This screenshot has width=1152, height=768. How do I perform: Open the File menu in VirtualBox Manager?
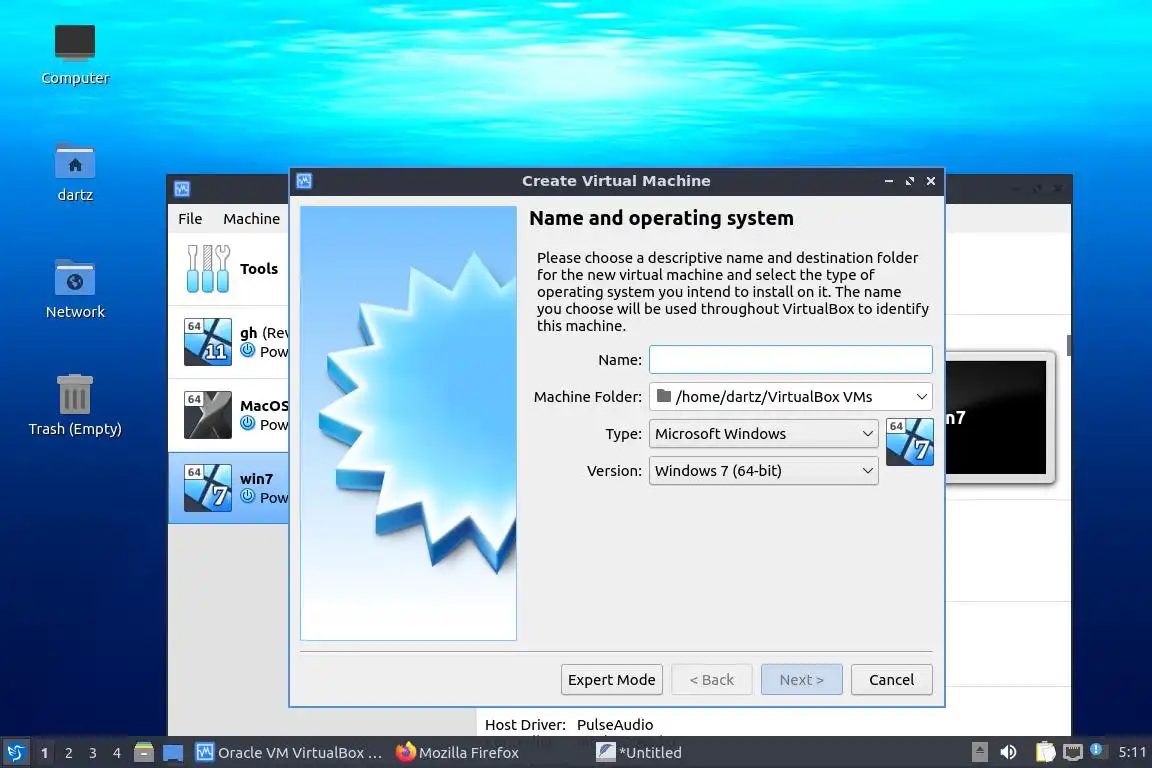click(190, 218)
